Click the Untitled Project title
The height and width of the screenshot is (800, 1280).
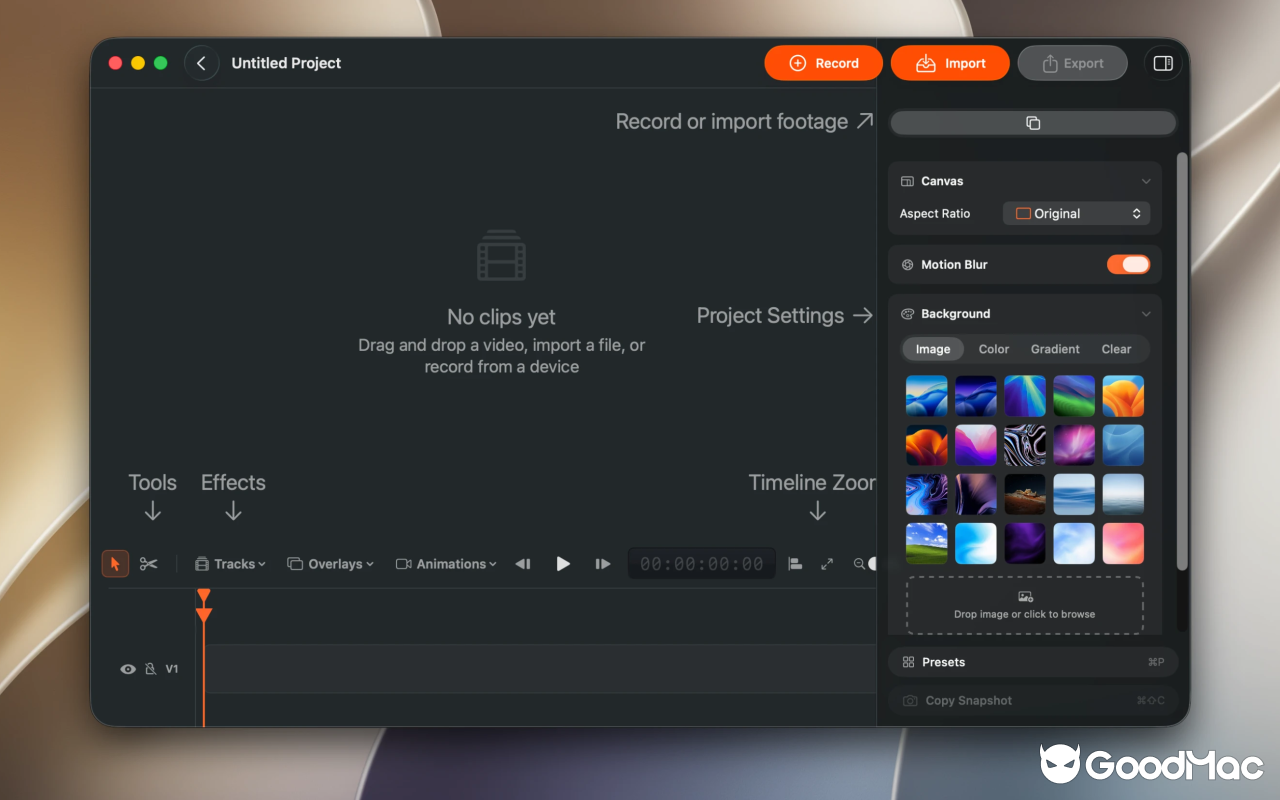(286, 63)
